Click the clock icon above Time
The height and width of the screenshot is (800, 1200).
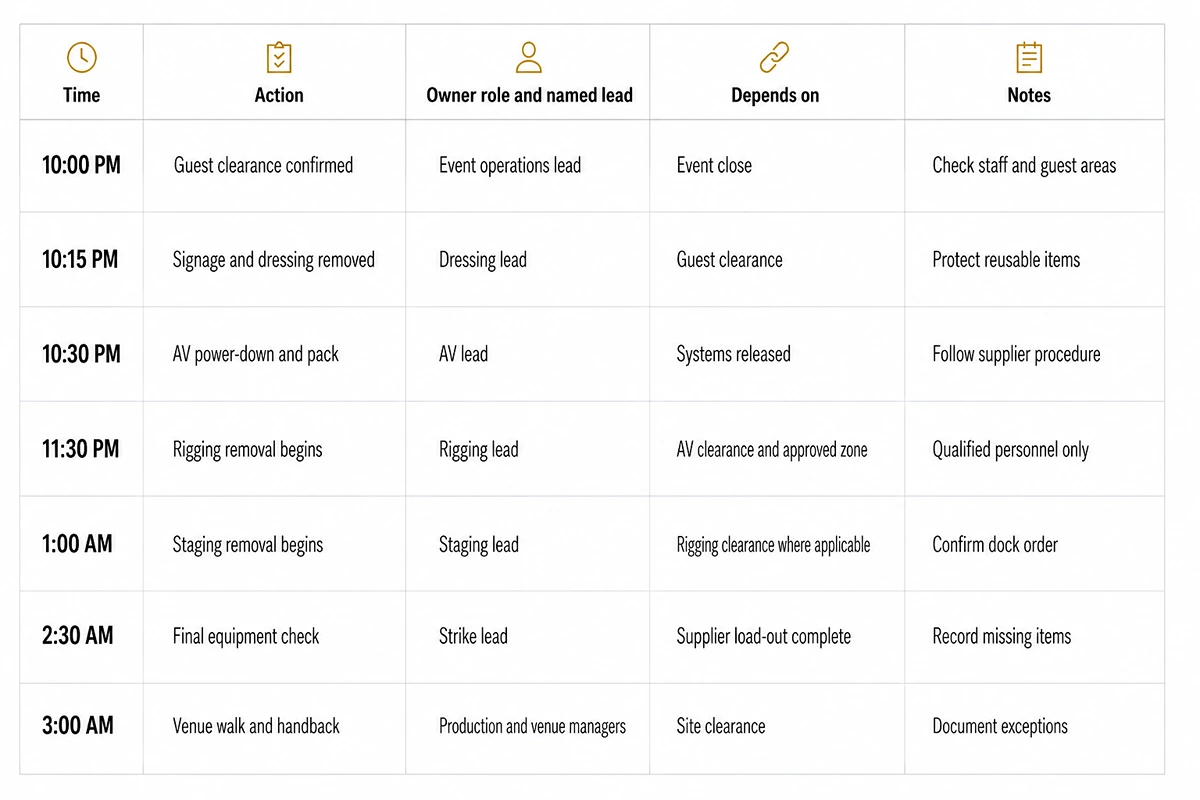pos(81,58)
